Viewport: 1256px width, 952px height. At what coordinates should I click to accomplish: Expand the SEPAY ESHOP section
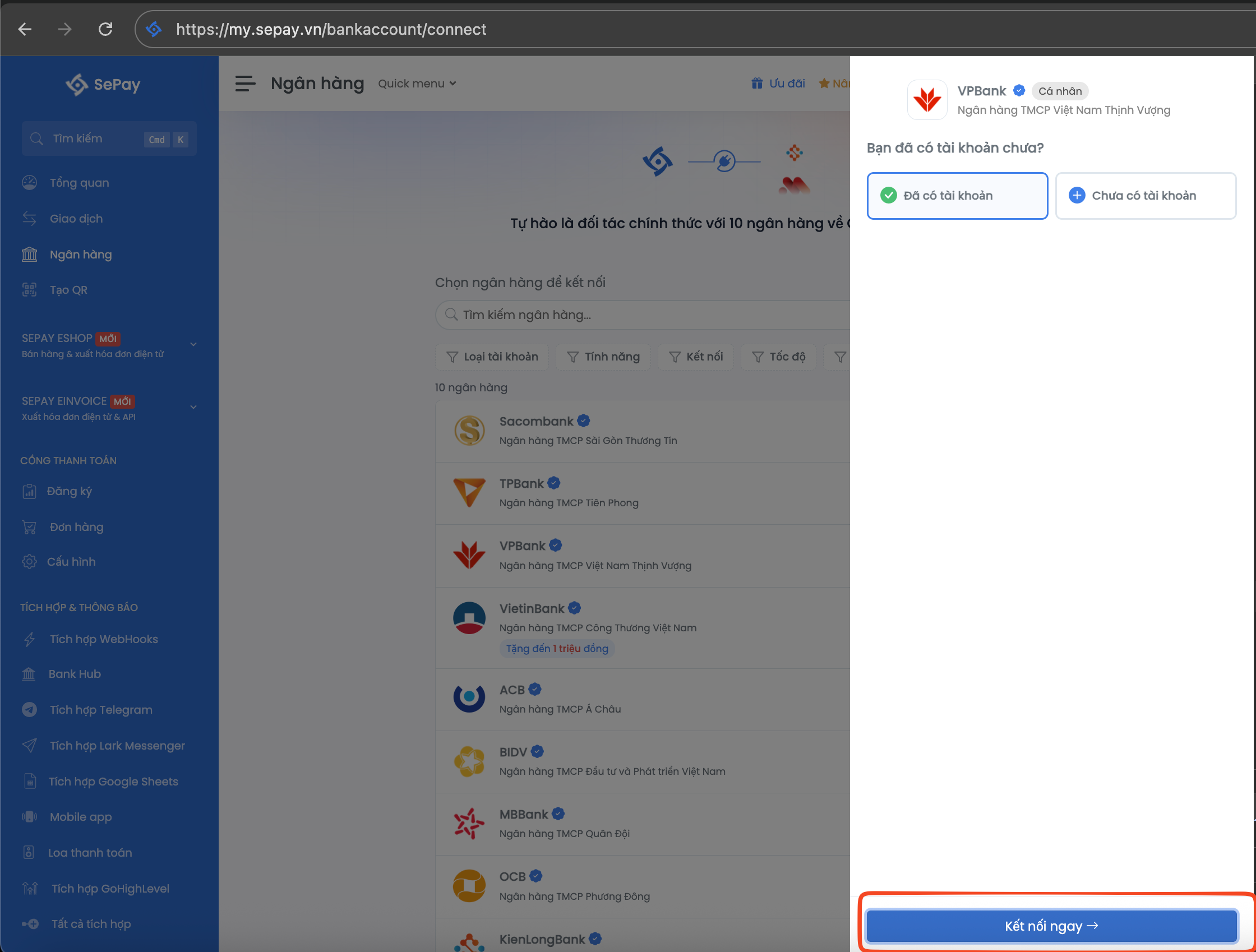click(193, 345)
